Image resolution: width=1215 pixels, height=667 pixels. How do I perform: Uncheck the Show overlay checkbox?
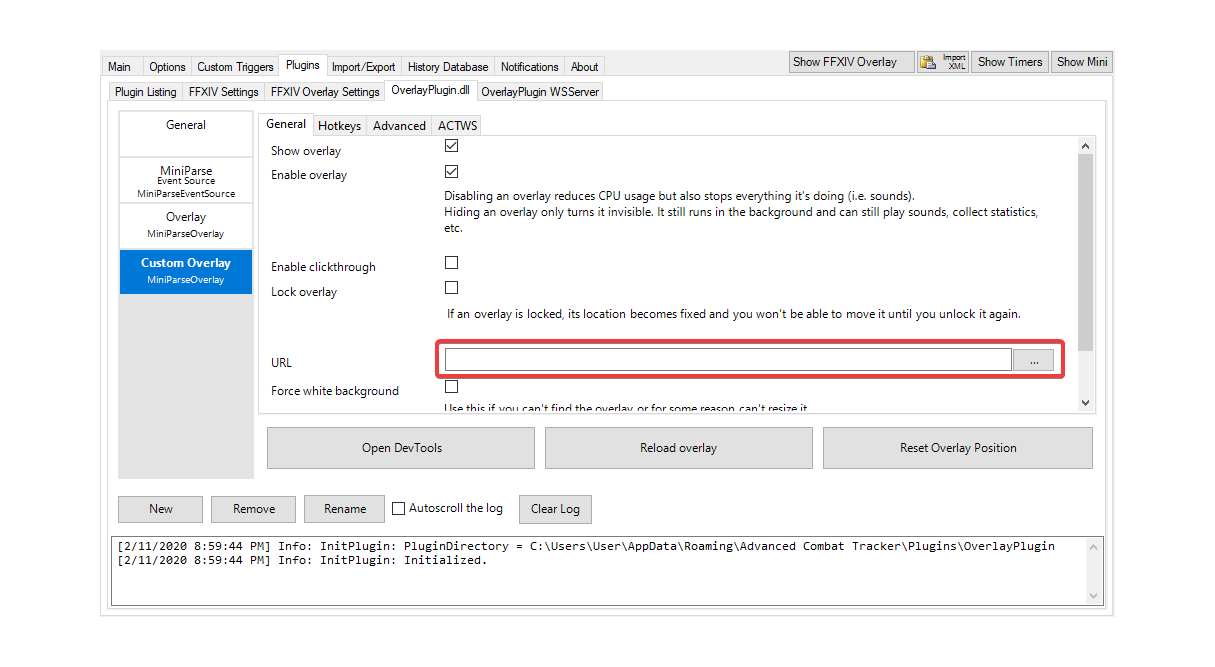coord(451,145)
